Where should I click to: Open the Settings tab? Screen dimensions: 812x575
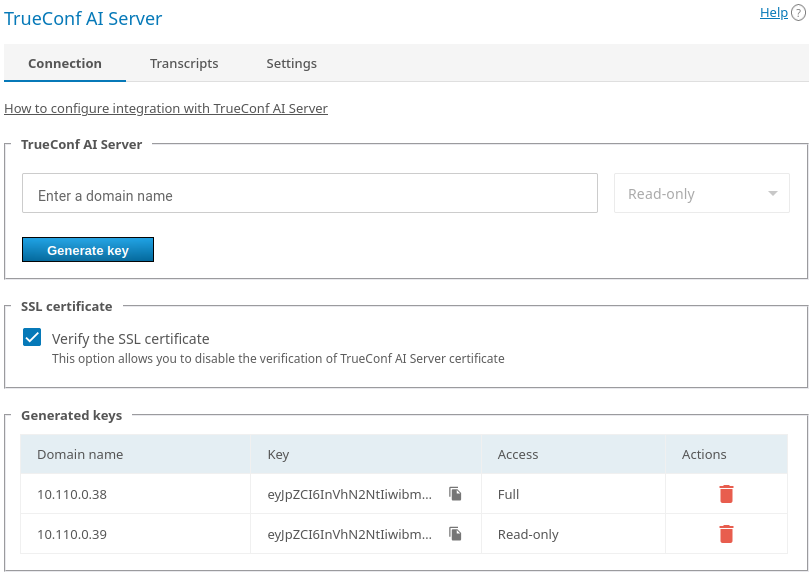pyautogui.click(x=291, y=63)
